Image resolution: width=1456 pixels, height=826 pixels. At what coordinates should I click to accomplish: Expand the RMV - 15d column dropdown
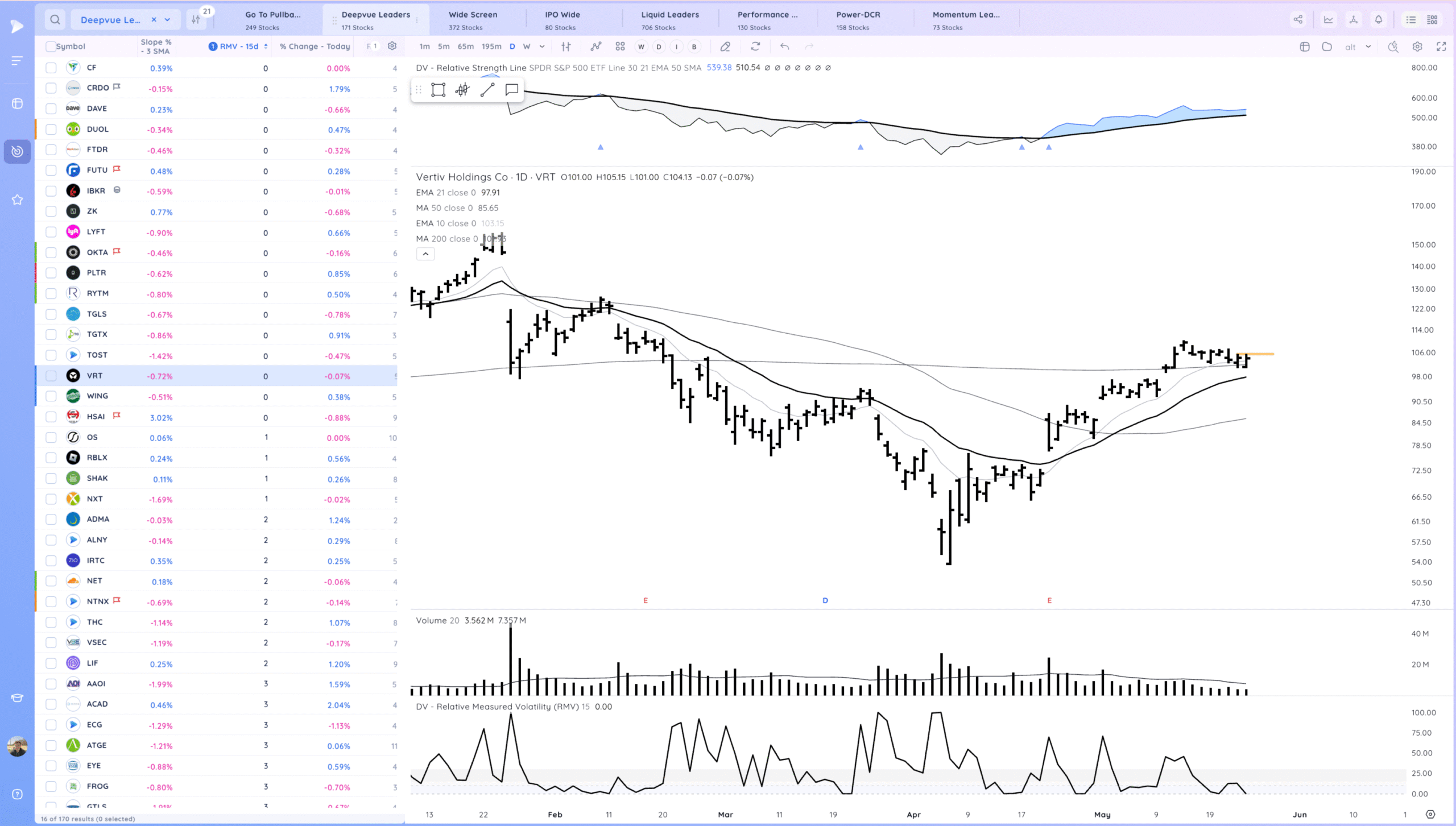pos(264,47)
